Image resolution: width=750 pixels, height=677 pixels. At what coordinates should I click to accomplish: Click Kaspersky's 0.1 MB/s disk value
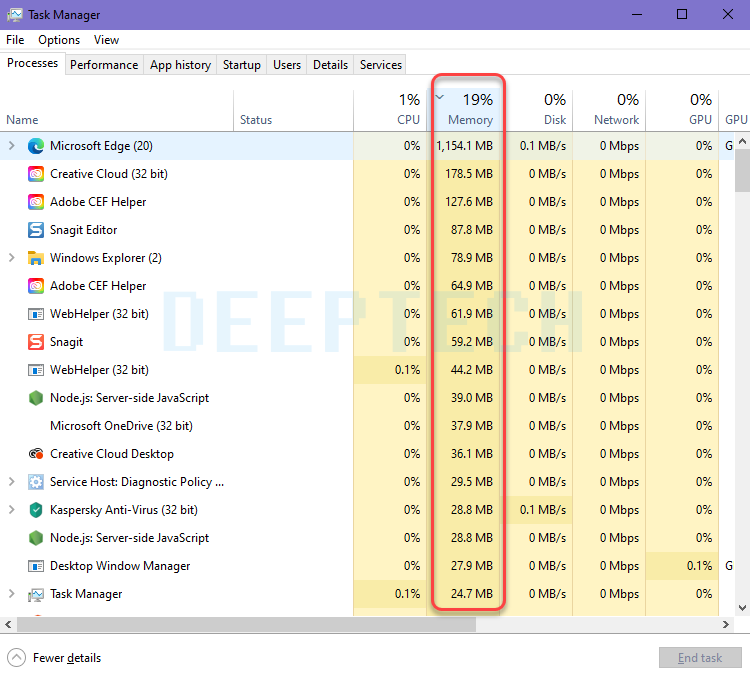tap(543, 510)
